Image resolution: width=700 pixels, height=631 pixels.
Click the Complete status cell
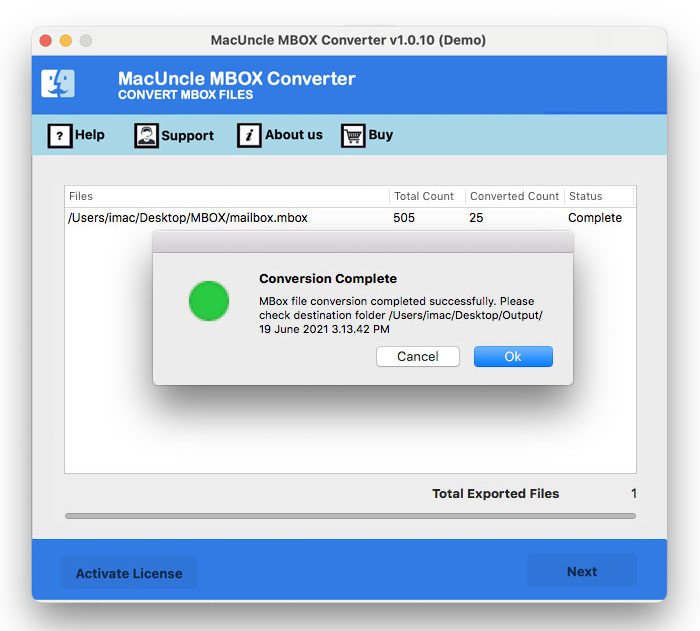[x=595, y=217]
